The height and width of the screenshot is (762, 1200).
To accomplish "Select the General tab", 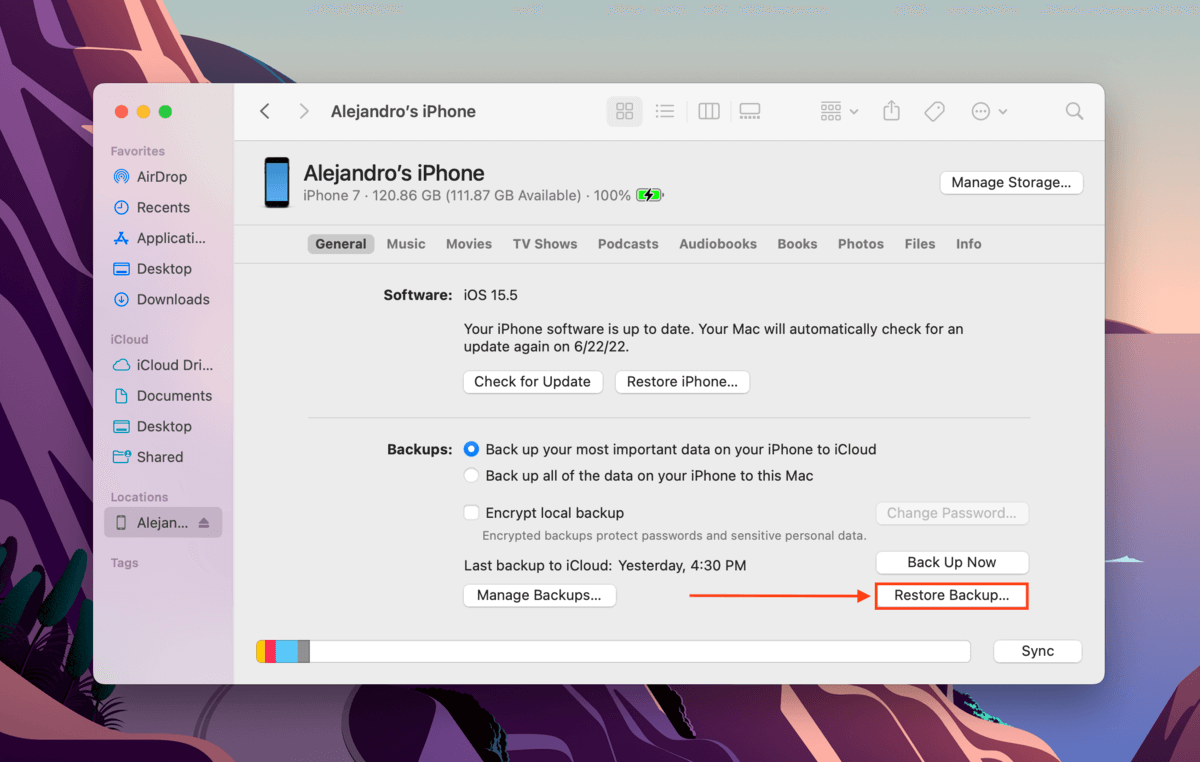I will 341,244.
